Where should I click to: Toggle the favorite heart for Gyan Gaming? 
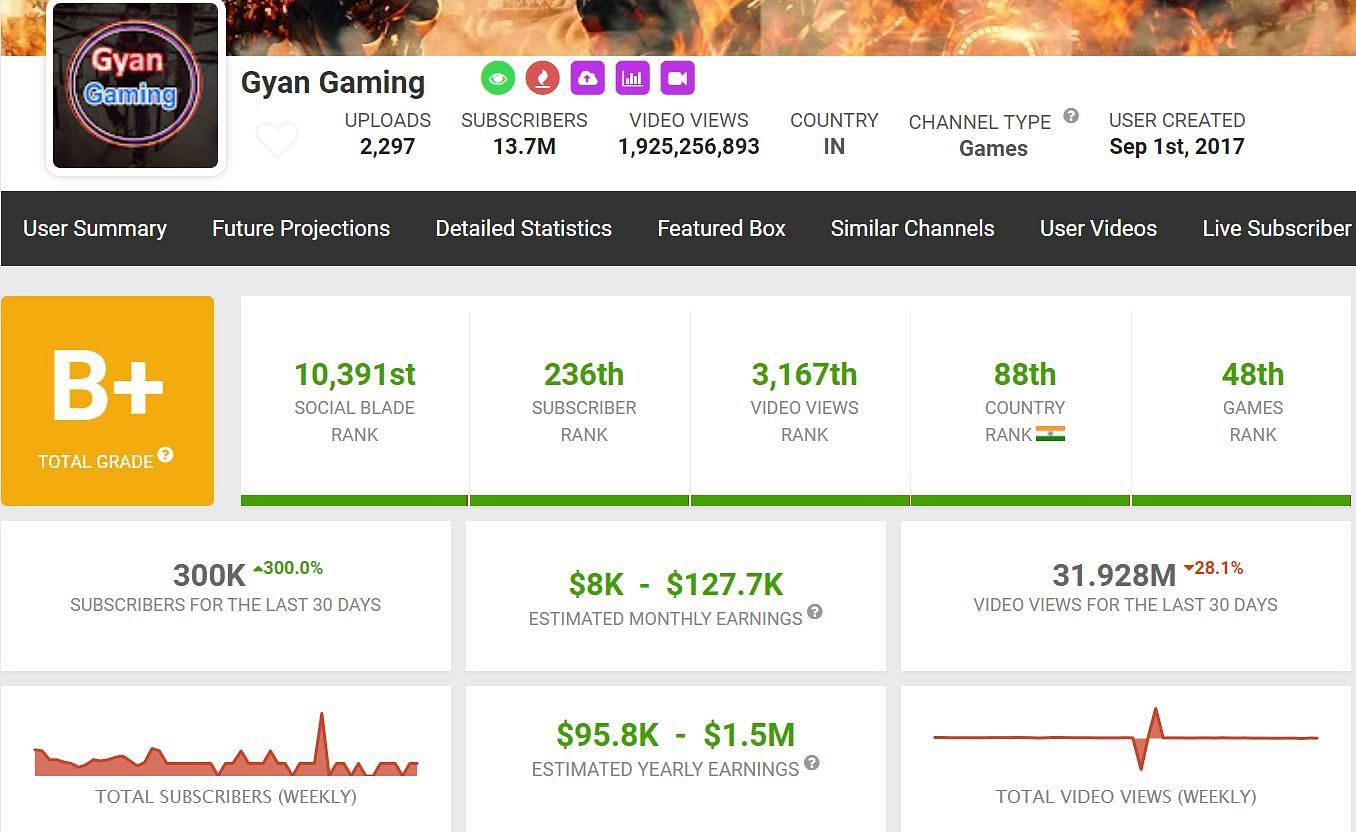click(x=277, y=139)
